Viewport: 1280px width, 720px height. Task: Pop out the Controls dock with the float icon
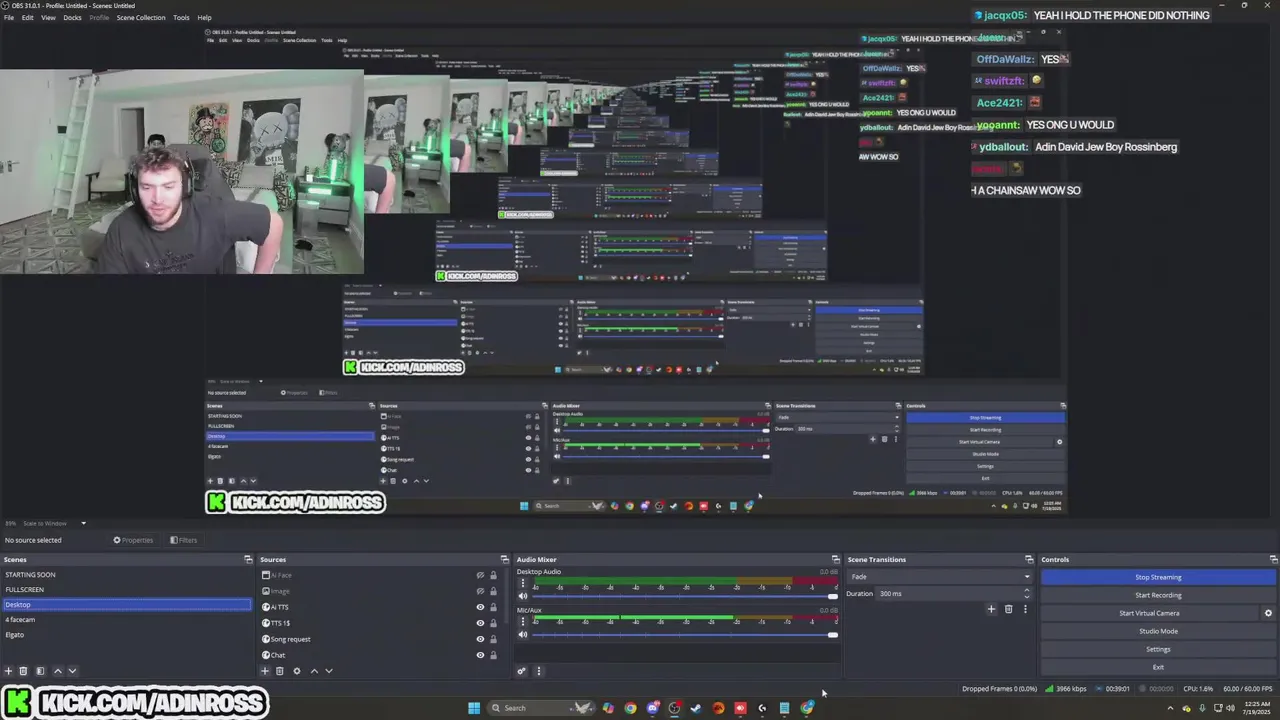[x=1273, y=560]
